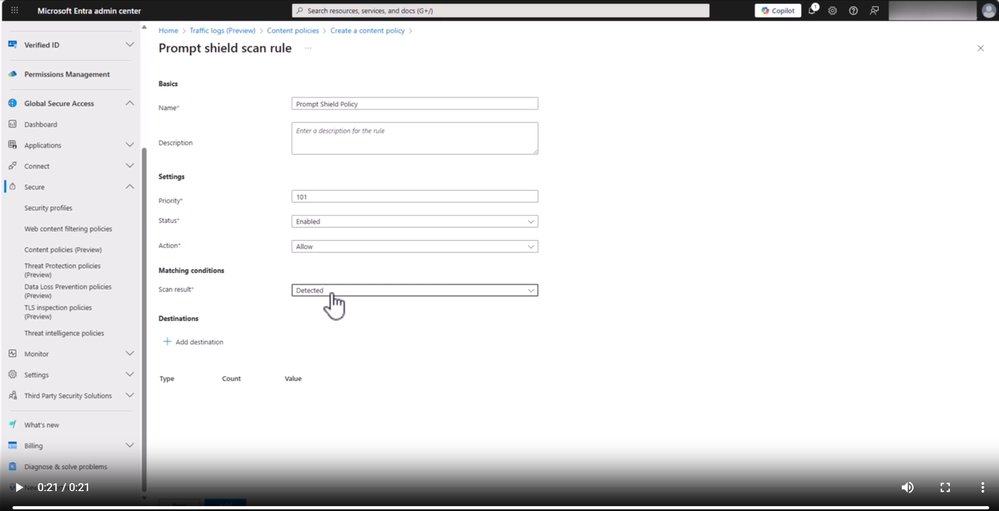
Task: Open the more options ellipsis by title
Action: click(308, 48)
